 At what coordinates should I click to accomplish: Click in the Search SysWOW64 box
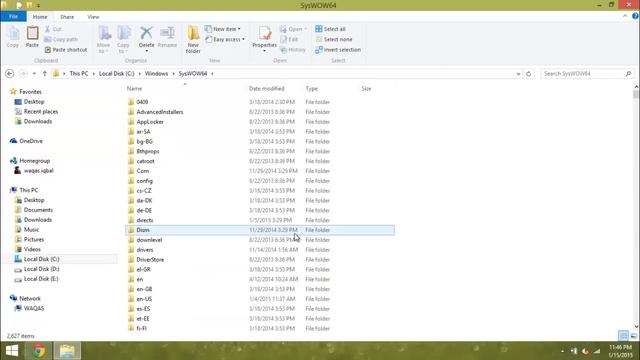[x=587, y=73]
